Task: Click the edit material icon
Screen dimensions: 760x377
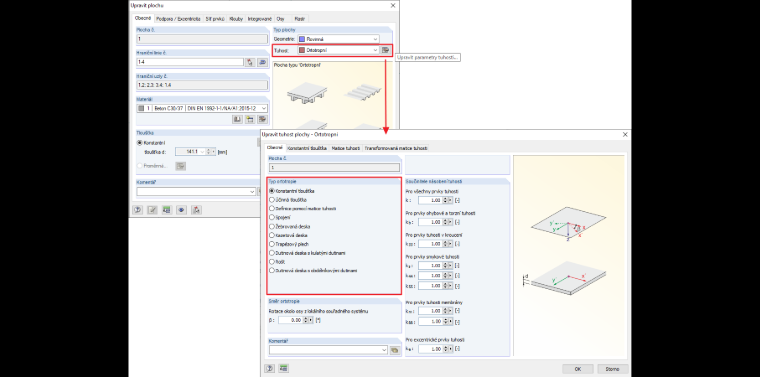Action: 262,119
